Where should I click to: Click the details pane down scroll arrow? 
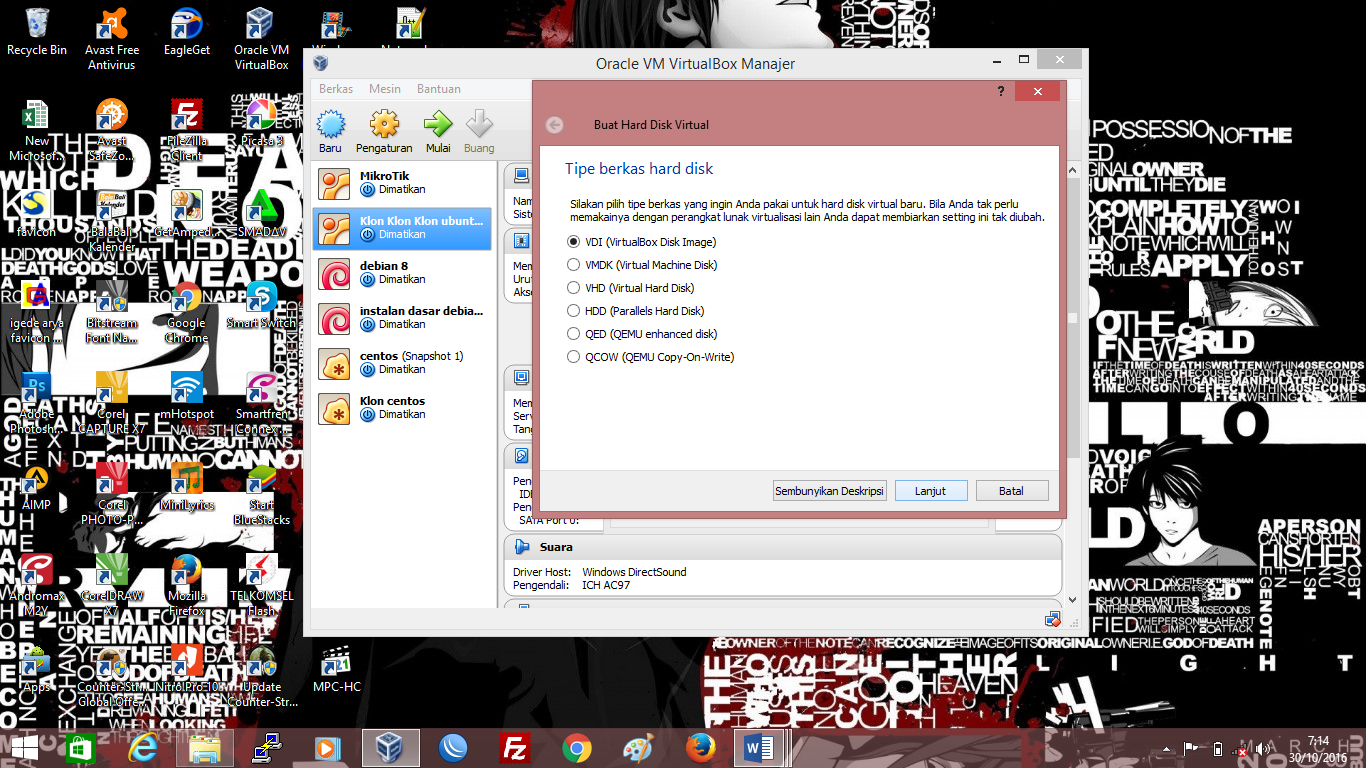(x=1073, y=600)
